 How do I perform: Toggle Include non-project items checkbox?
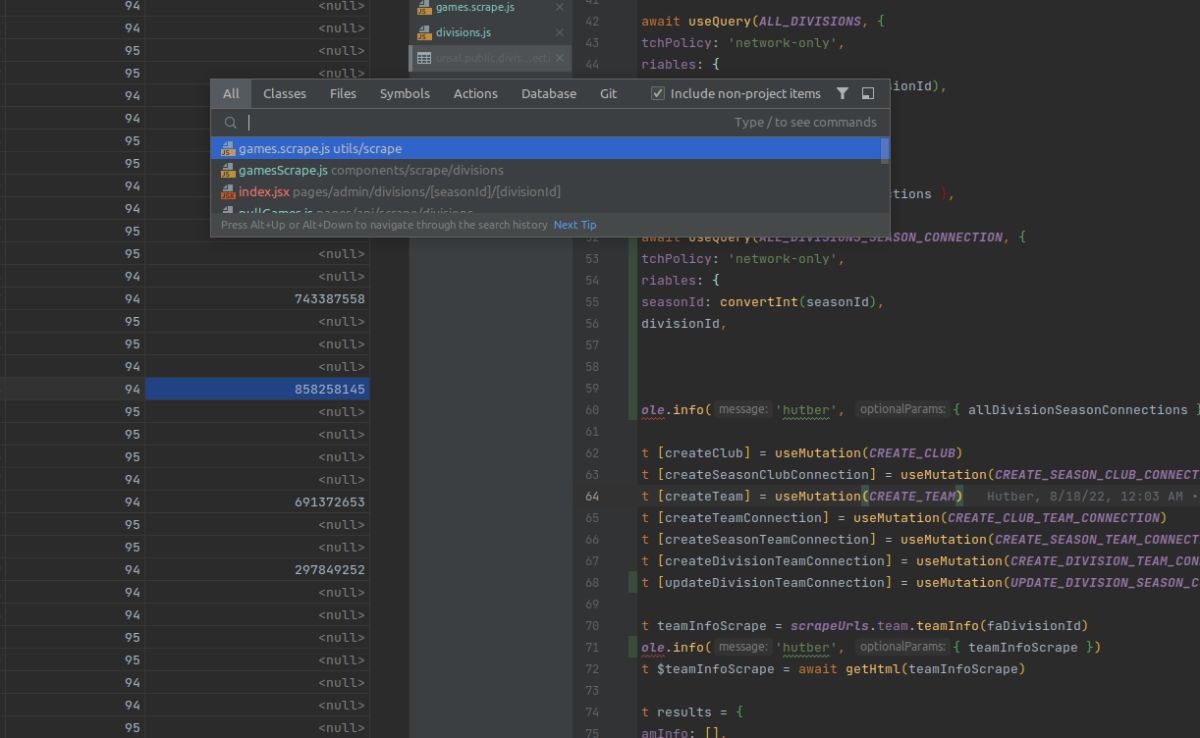click(658, 93)
